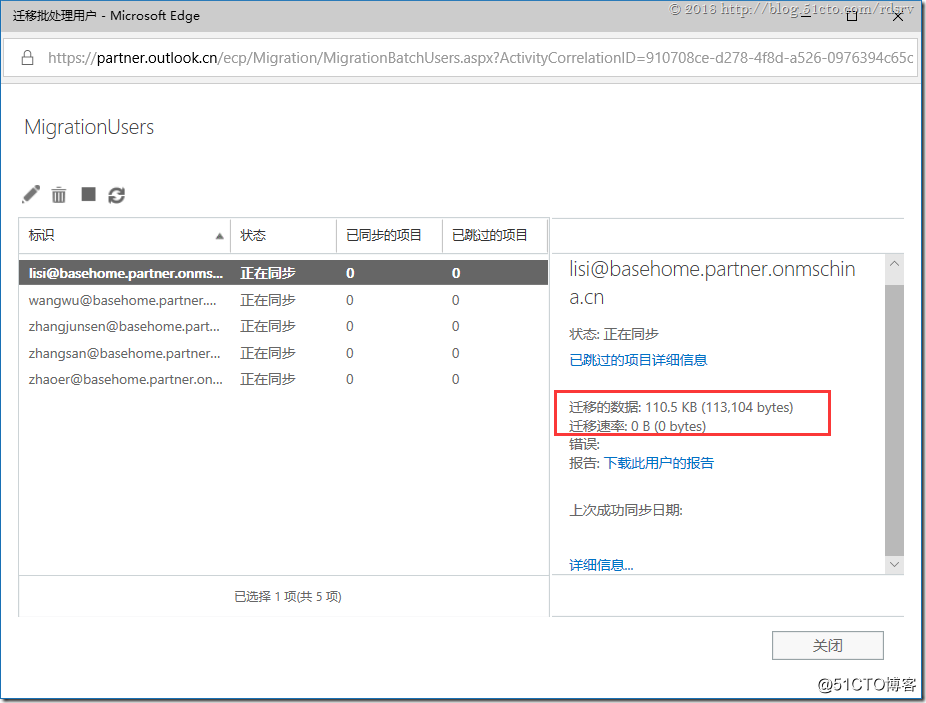The width and height of the screenshot is (926, 703).
Task: Click 状态: 正在同步 in details pane
Action: (614, 334)
